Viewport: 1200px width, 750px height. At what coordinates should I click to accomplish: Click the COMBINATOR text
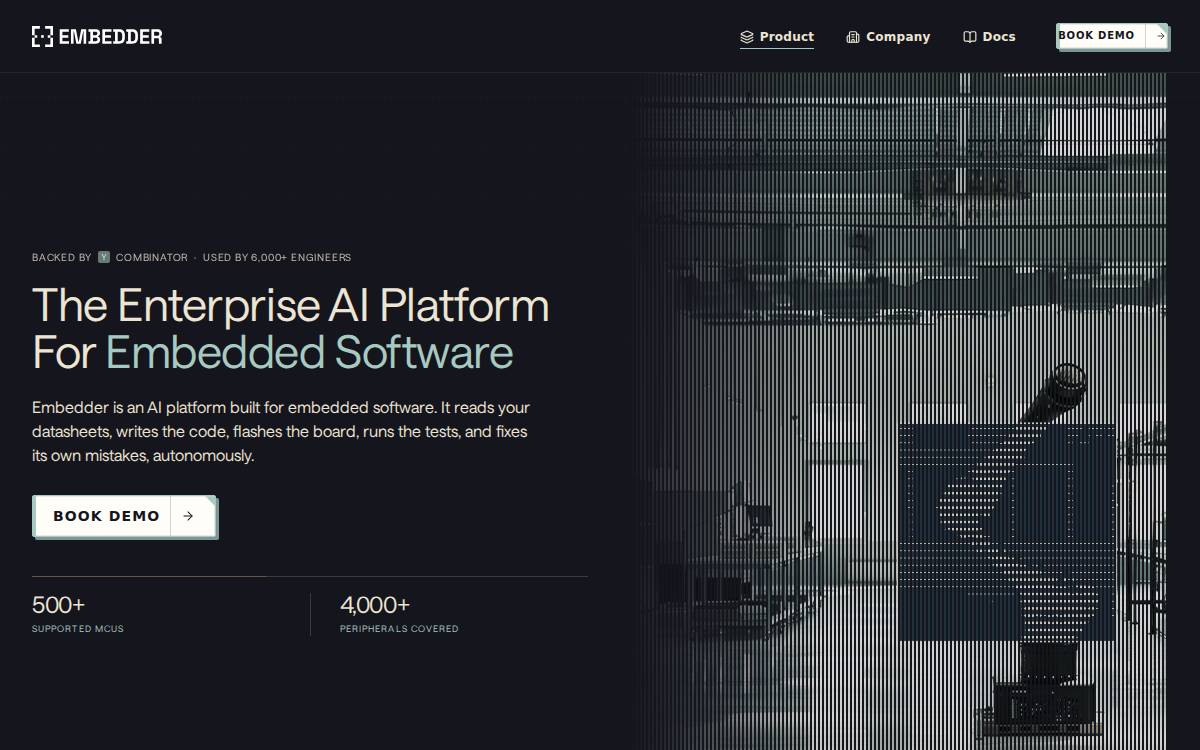point(152,257)
